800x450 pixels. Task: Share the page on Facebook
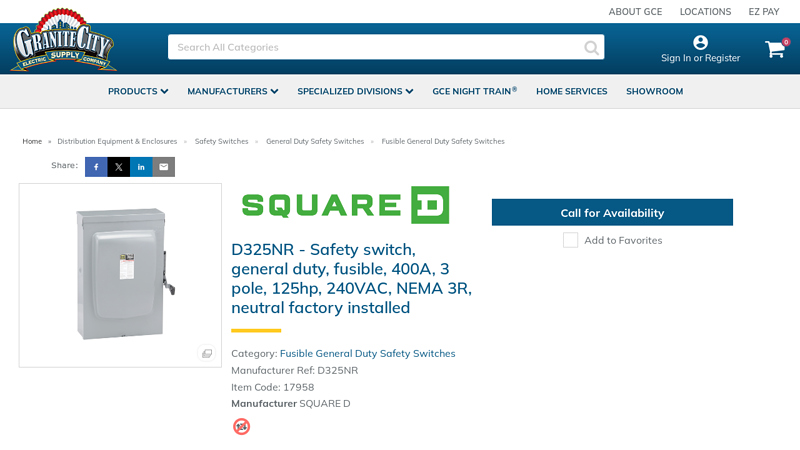click(96, 167)
